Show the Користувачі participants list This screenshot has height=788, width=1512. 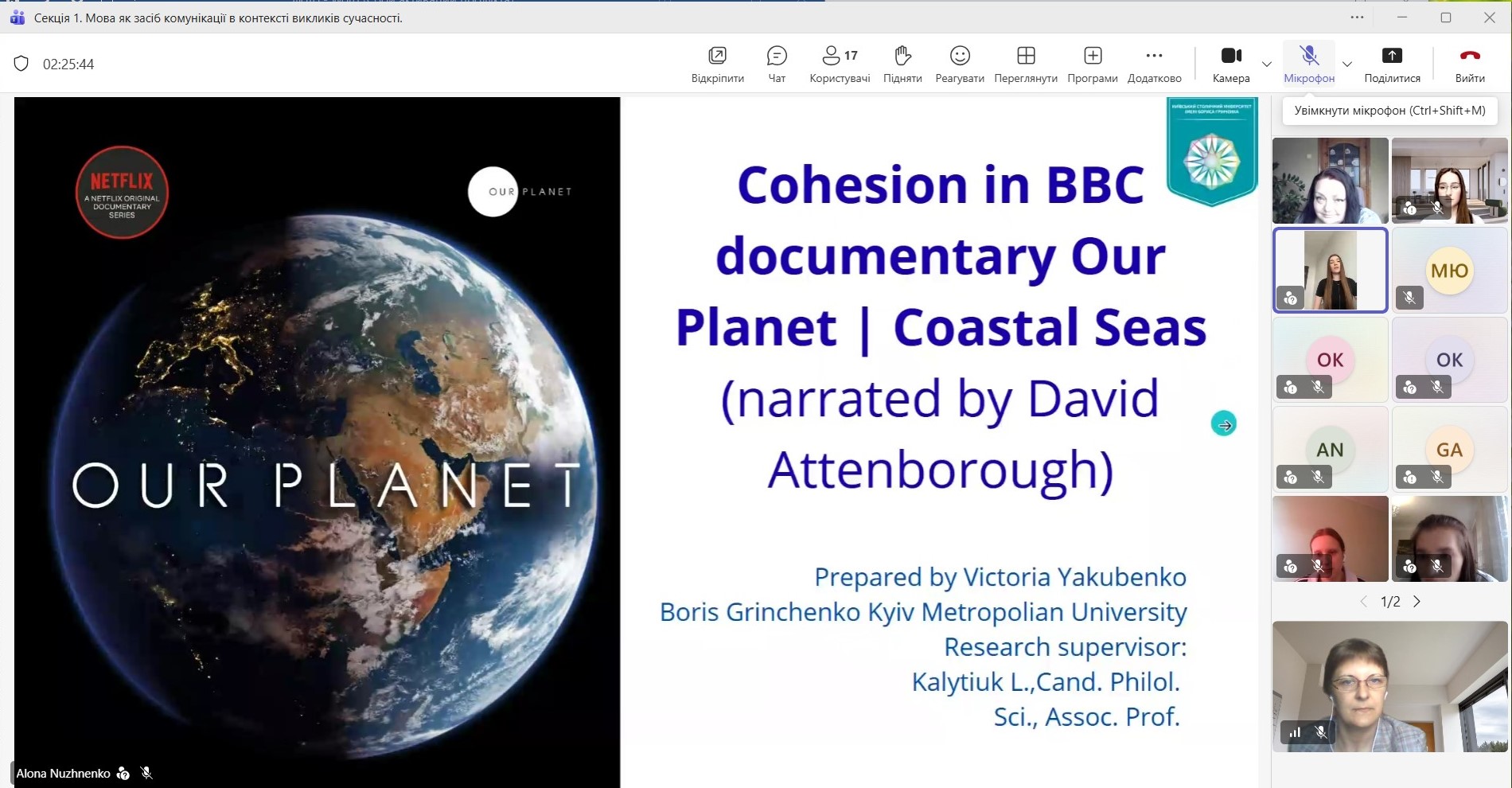pos(840,64)
